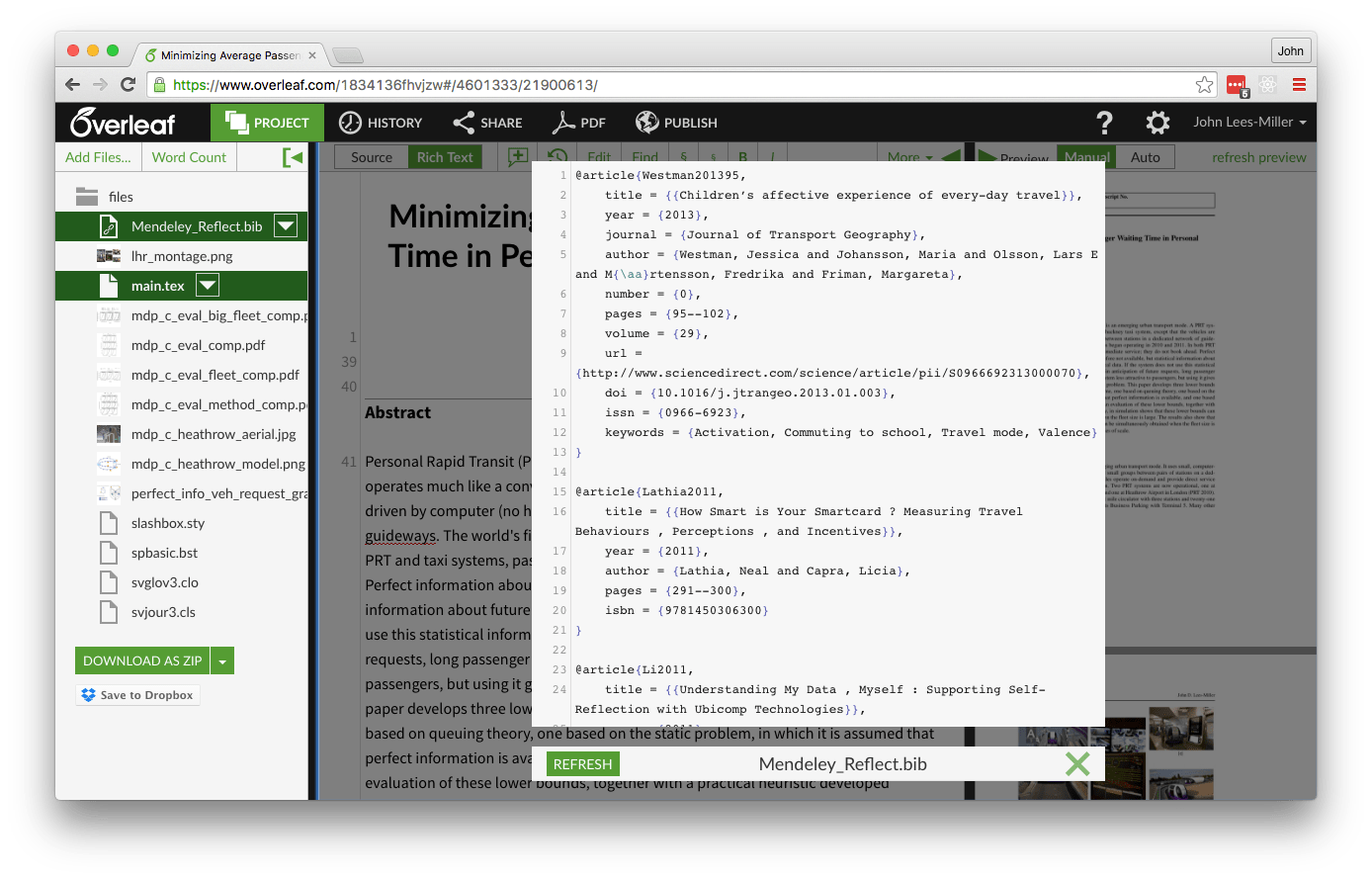Enable Auto compile mode
Image resolution: width=1372 pixels, height=879 pixels.
[1146, 156]
